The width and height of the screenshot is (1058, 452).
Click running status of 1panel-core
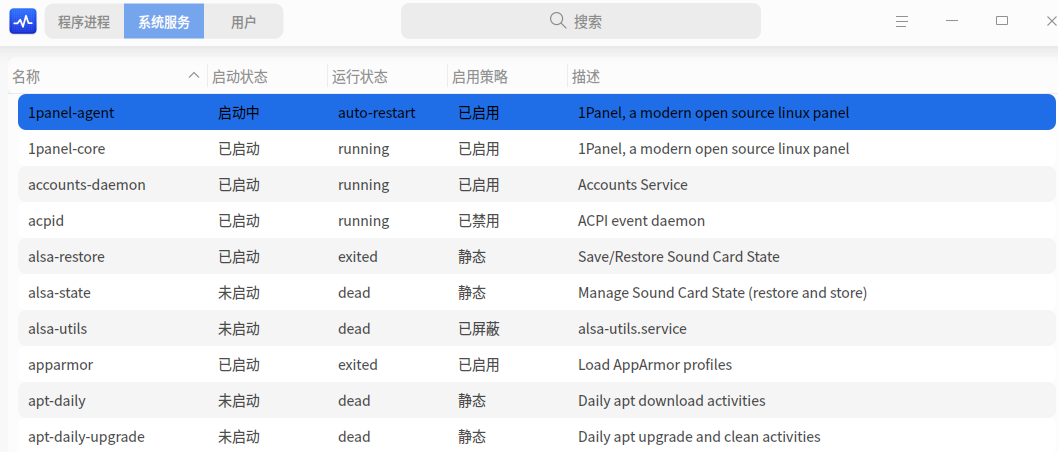[364, 148]
